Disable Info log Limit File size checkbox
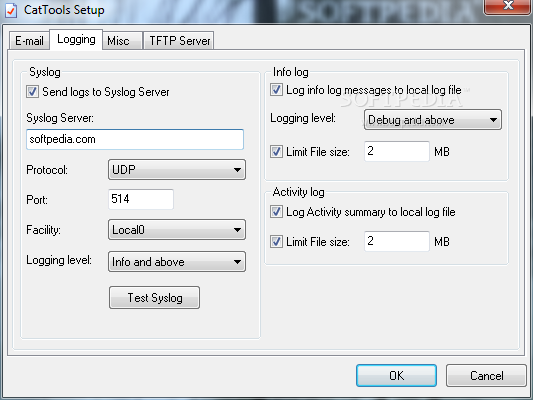This screenshot has width=533, height=400. (276, 152)
